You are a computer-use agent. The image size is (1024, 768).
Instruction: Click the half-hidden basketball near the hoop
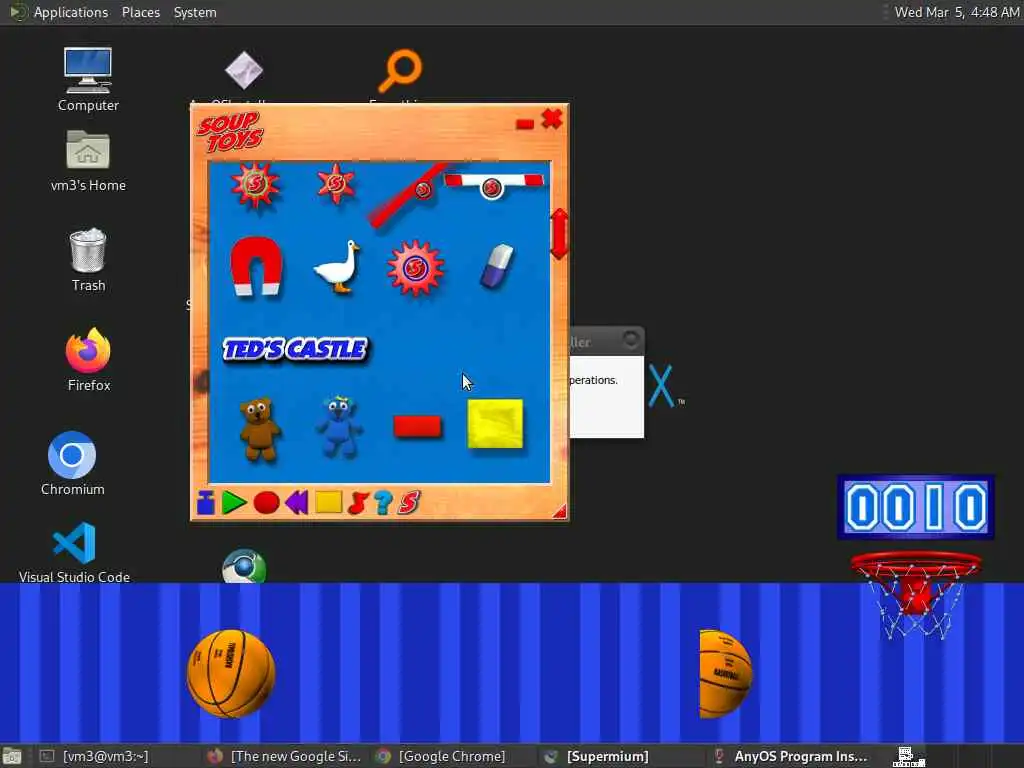pyautogui.click(x=725, y=674)
